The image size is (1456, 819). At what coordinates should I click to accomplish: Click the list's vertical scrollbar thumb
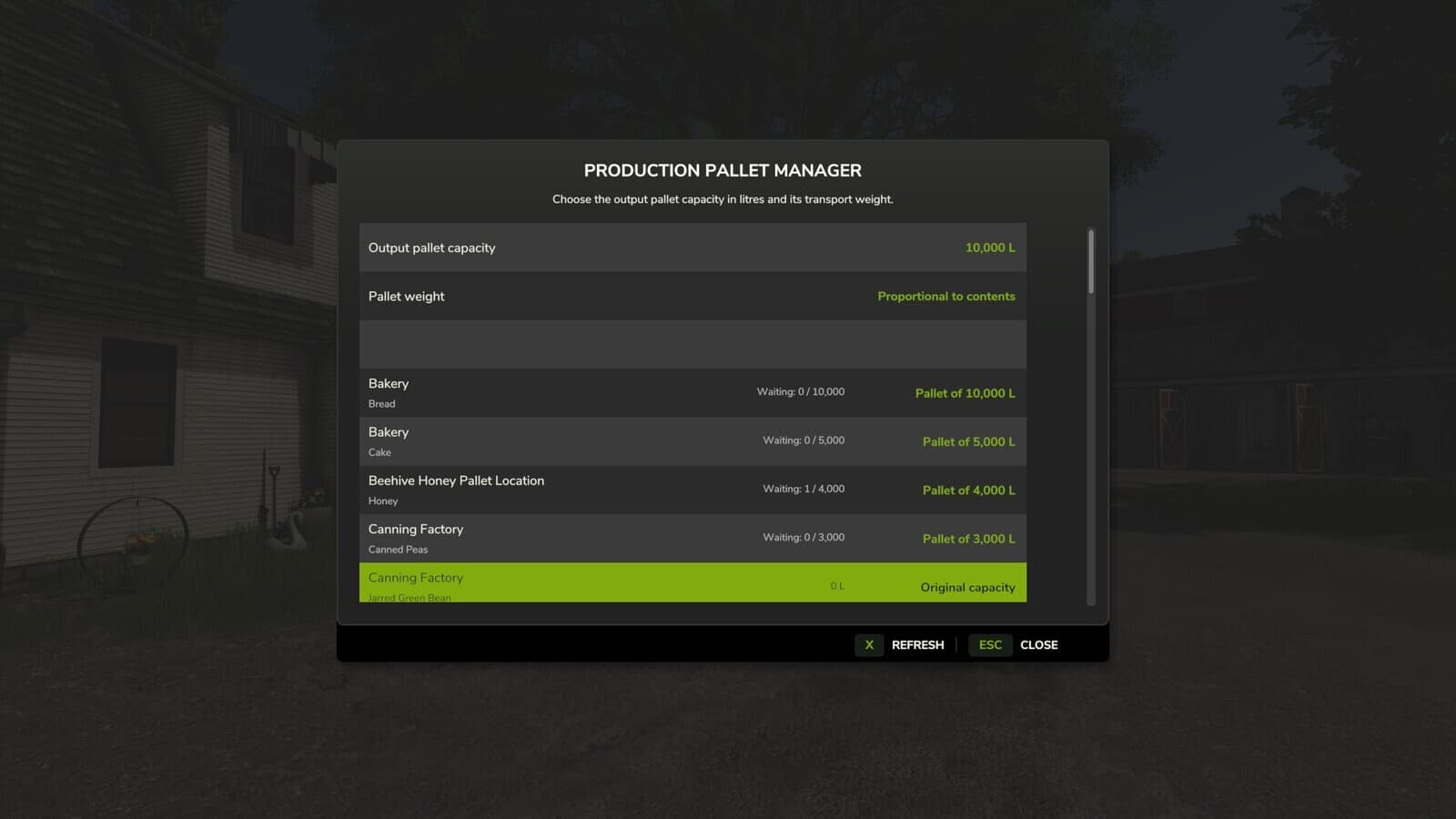point(1091,262)
